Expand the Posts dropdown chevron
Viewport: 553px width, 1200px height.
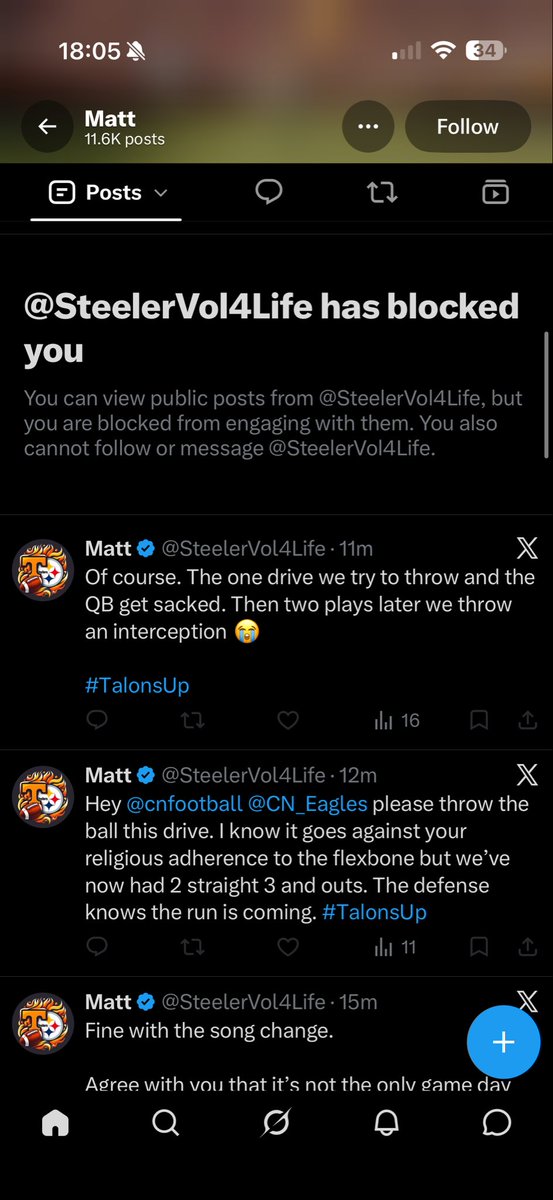tap(160, 193)
